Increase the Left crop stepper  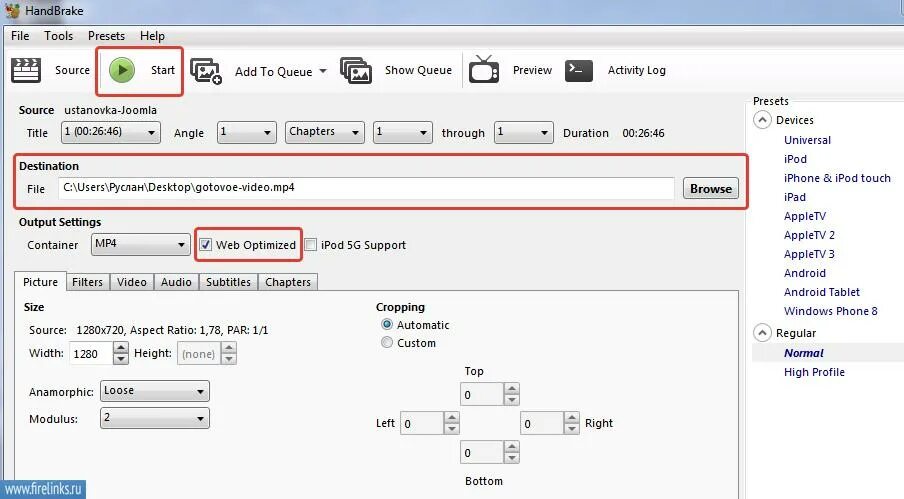pyautogui.click(x=451, y=418)
